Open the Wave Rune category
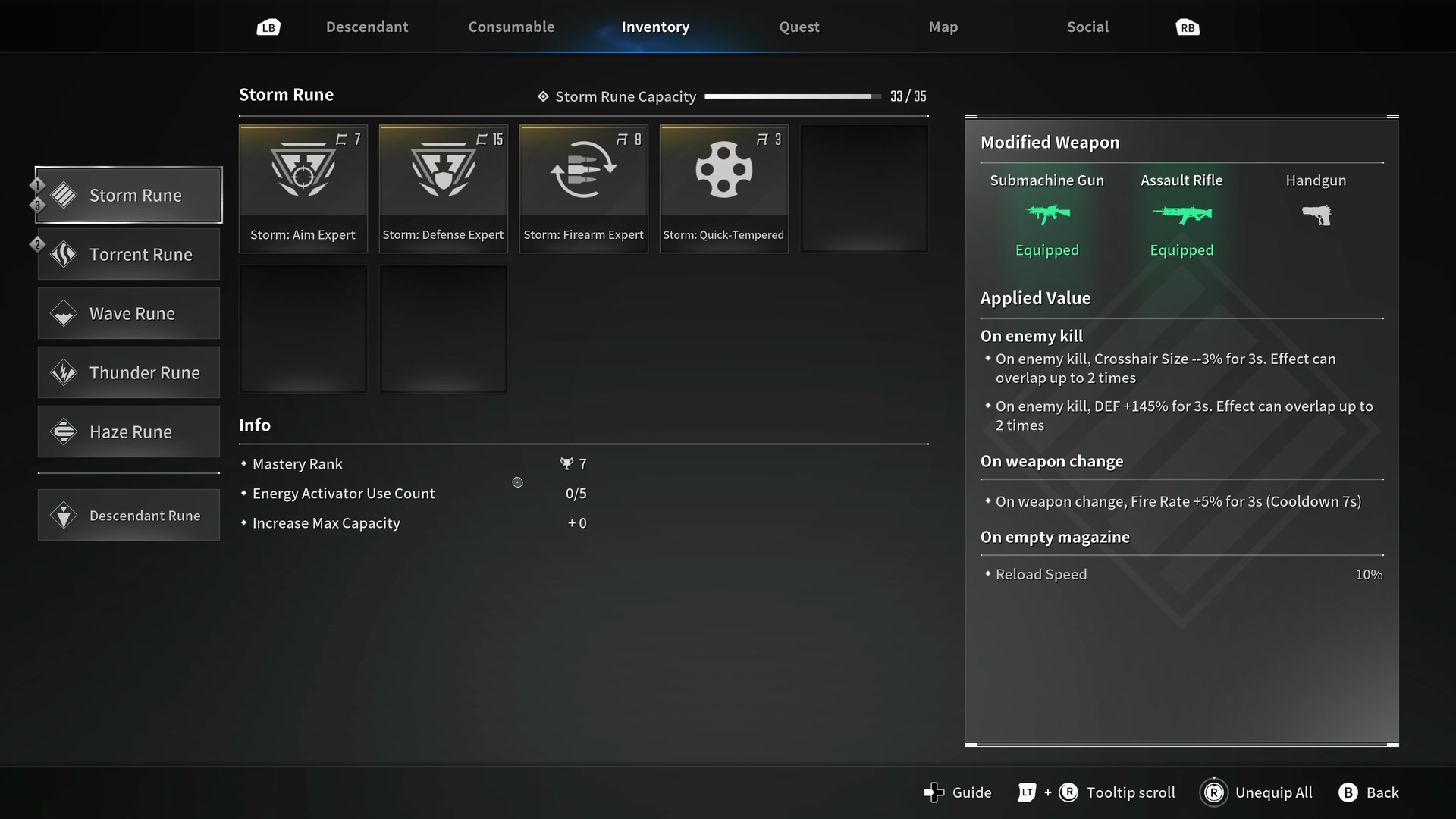This screenshot has height=819, width=1456. point(129,314)
